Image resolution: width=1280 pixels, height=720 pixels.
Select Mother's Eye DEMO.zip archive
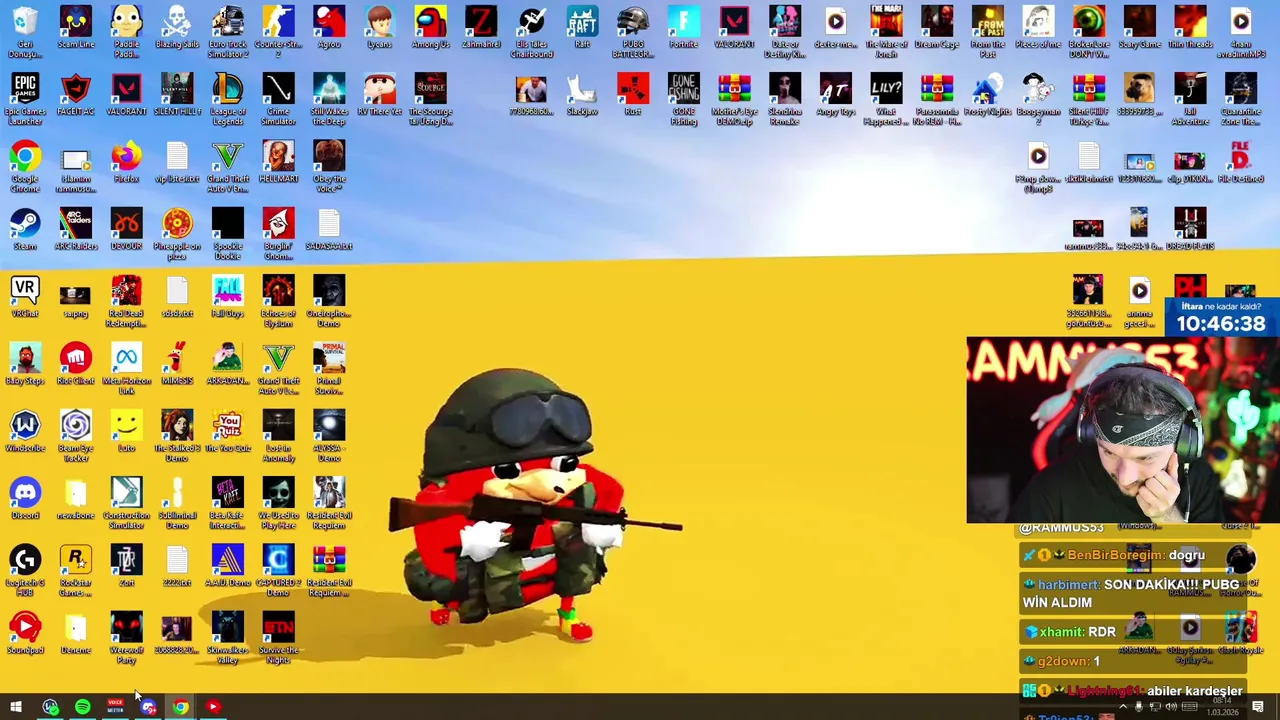[734, 99]
